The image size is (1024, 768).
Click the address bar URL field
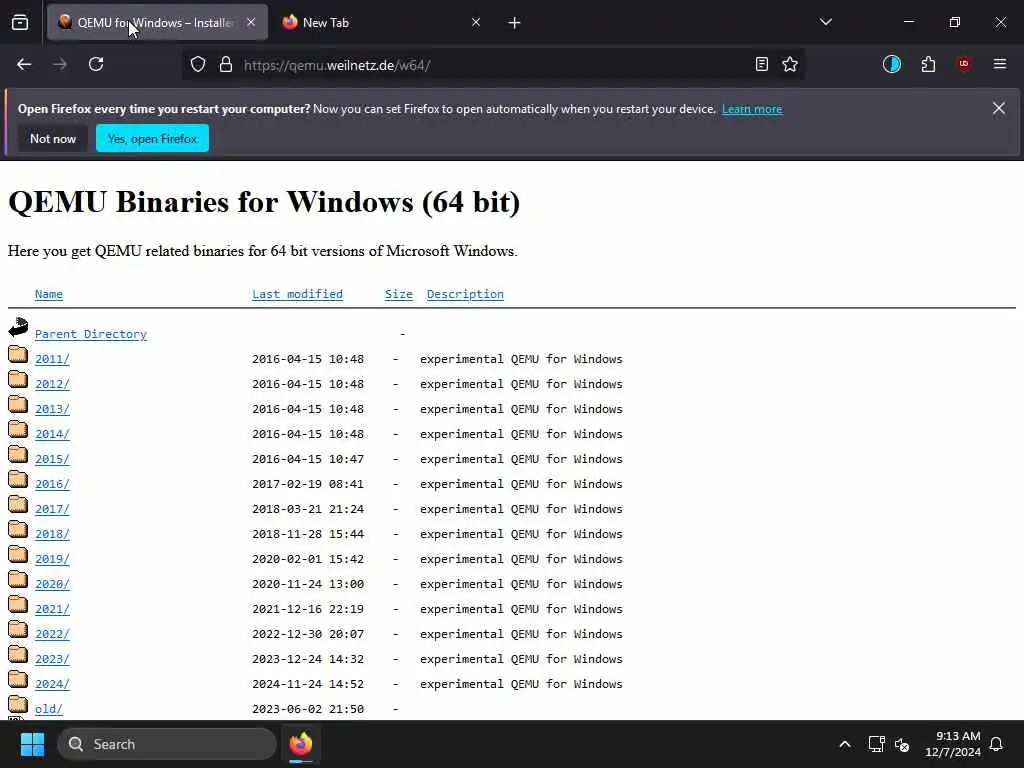click(x=493, y=65)
